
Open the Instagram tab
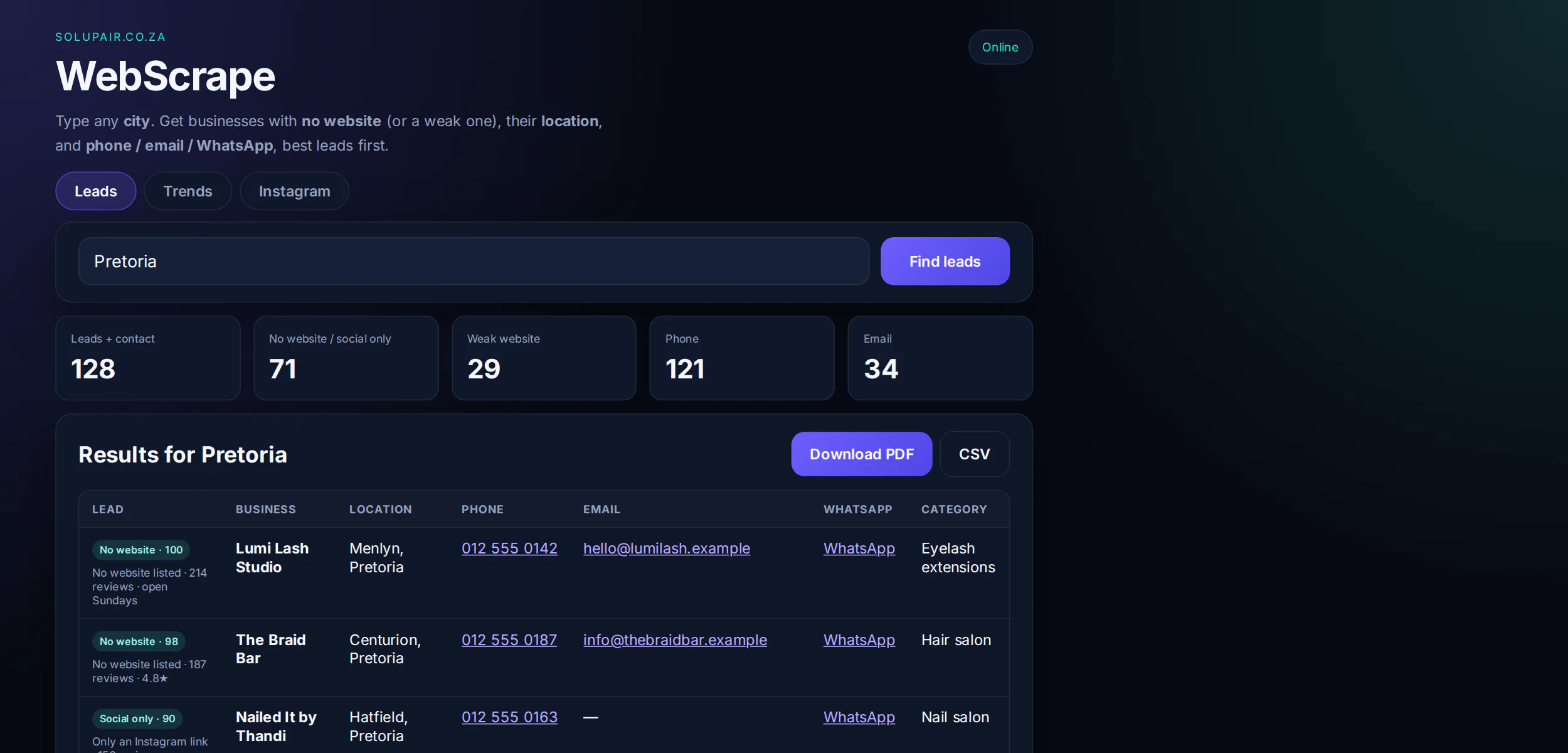coord(294,191)
